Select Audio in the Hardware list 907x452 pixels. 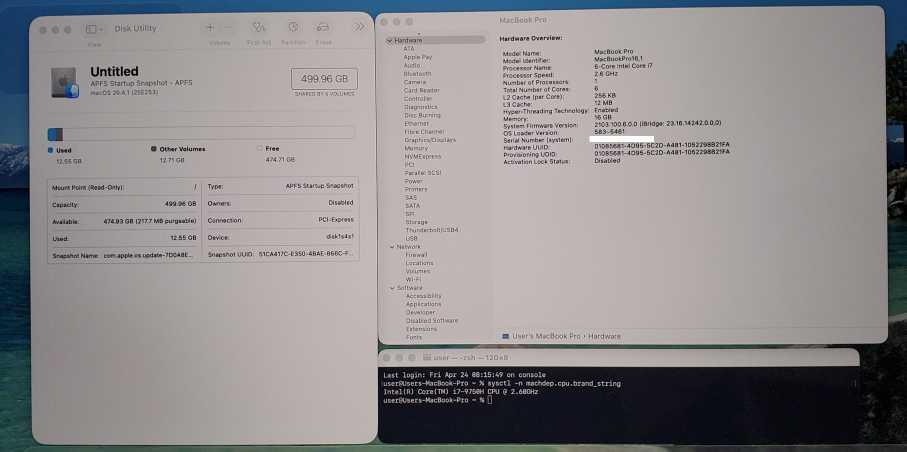pos(412,65)
